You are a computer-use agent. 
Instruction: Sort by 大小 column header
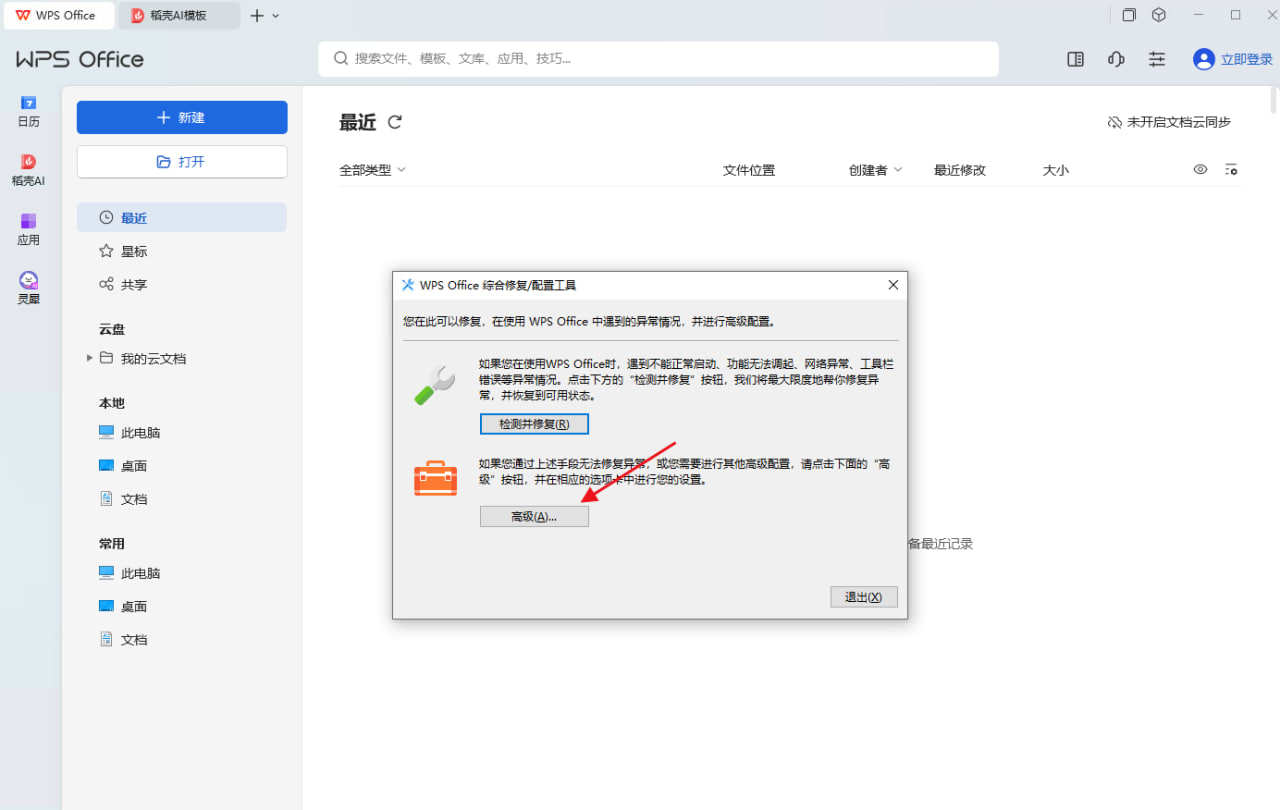(x=1056, y=170)
